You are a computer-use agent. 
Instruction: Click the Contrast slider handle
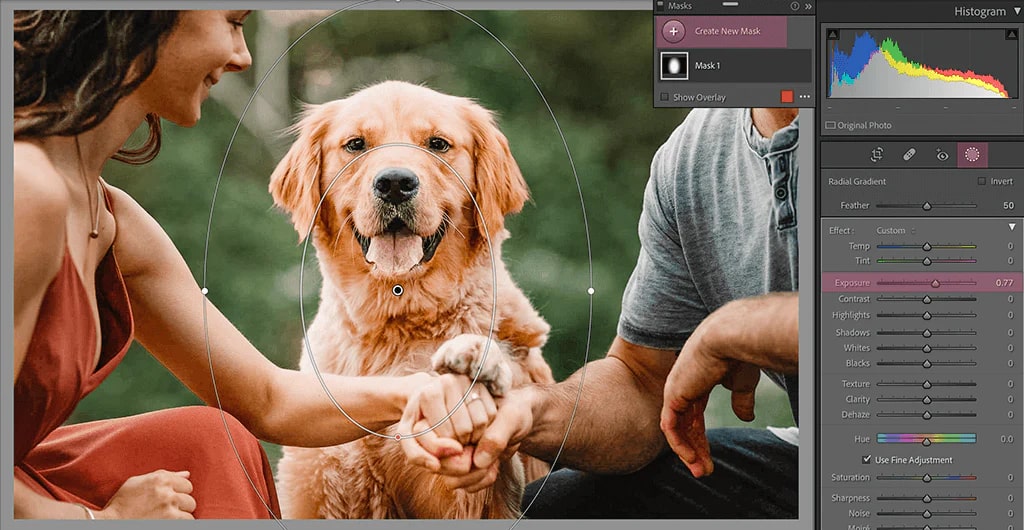coord(927,300)
